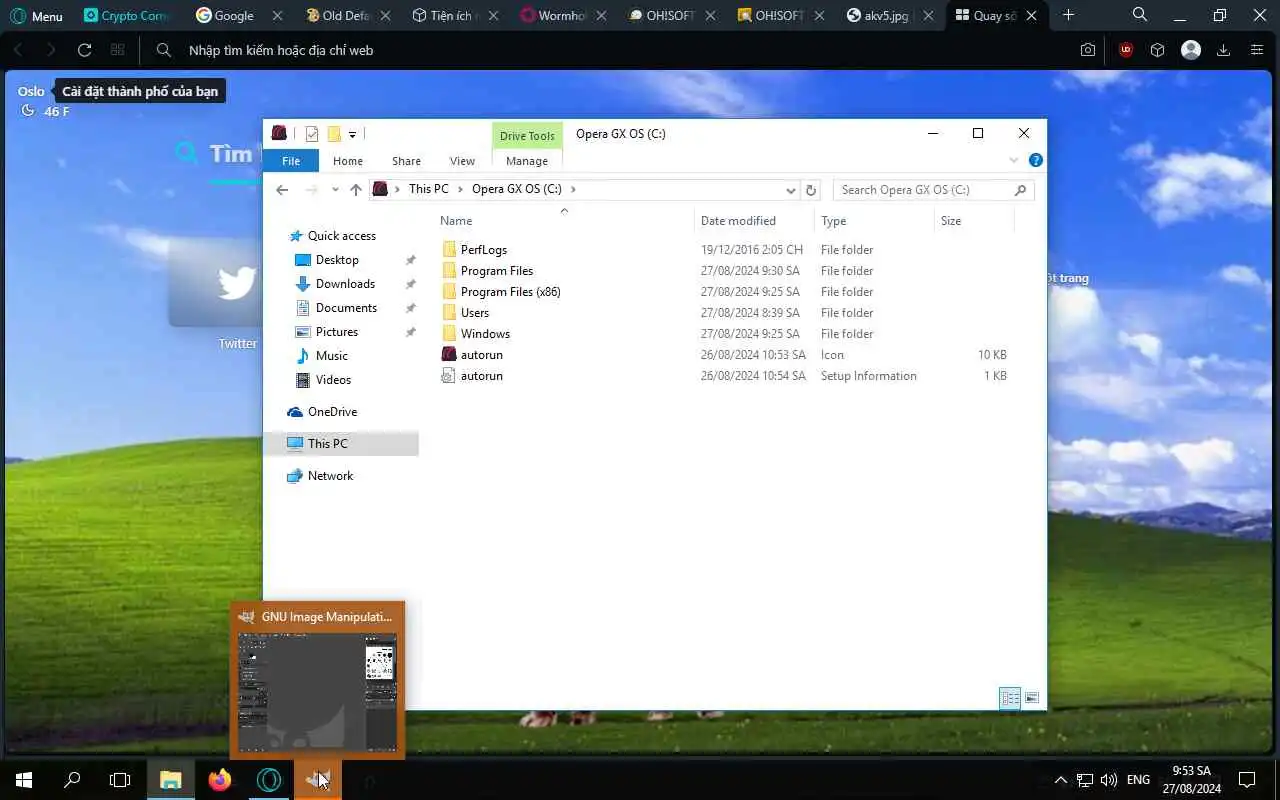Close the Google browser tab
Image resolution: width=1280 pixels, height=800 pixels.
(x=278, y=16)
